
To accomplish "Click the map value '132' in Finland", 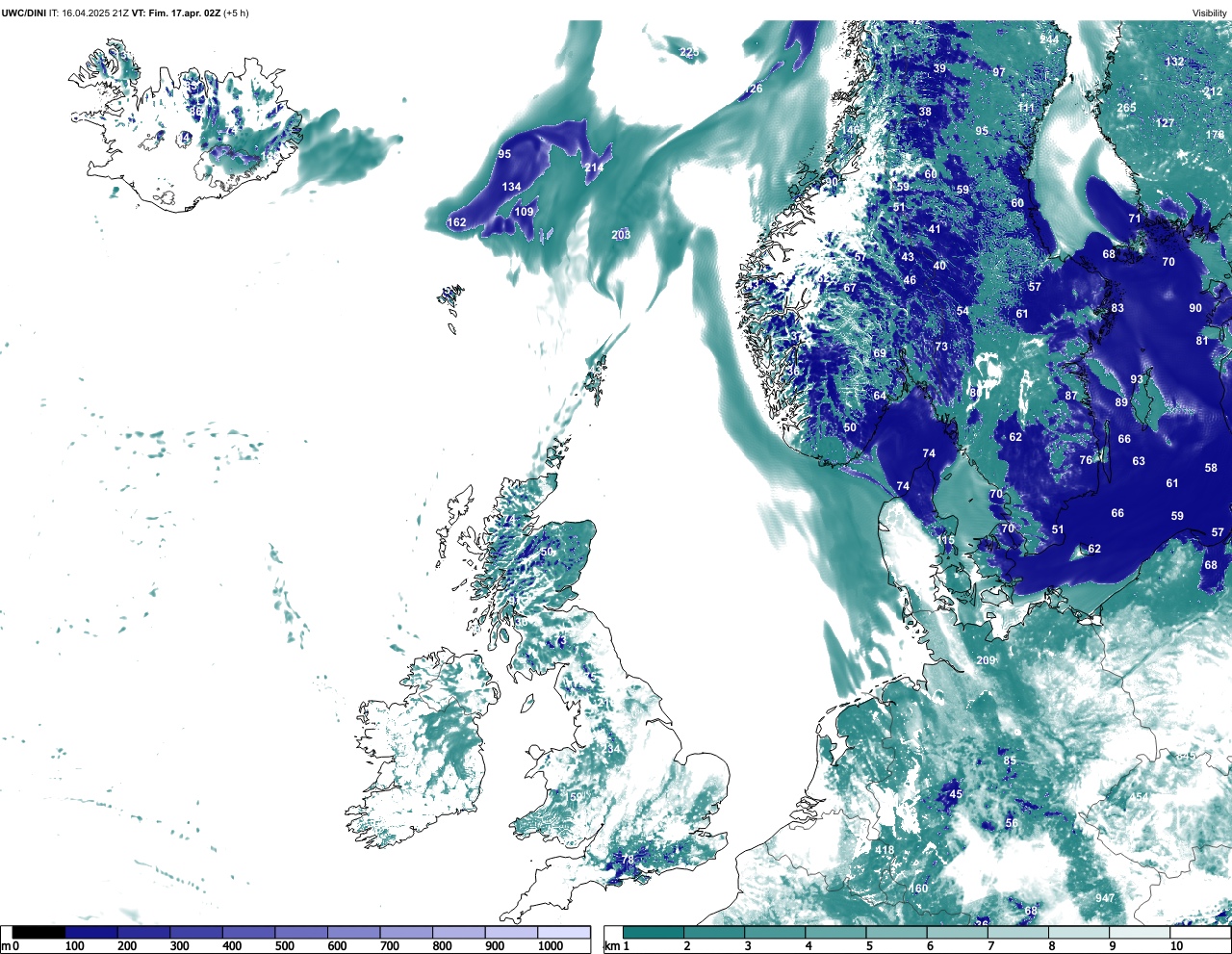I will coord(1174,62).
